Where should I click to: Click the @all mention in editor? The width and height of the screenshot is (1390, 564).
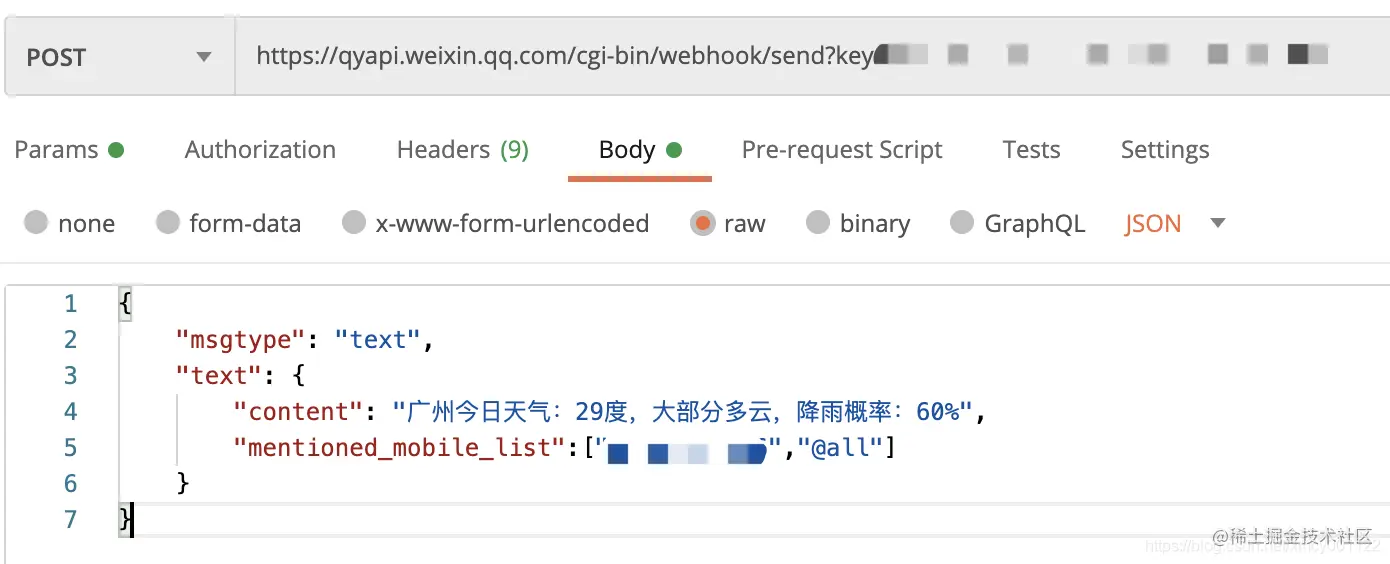841,447
